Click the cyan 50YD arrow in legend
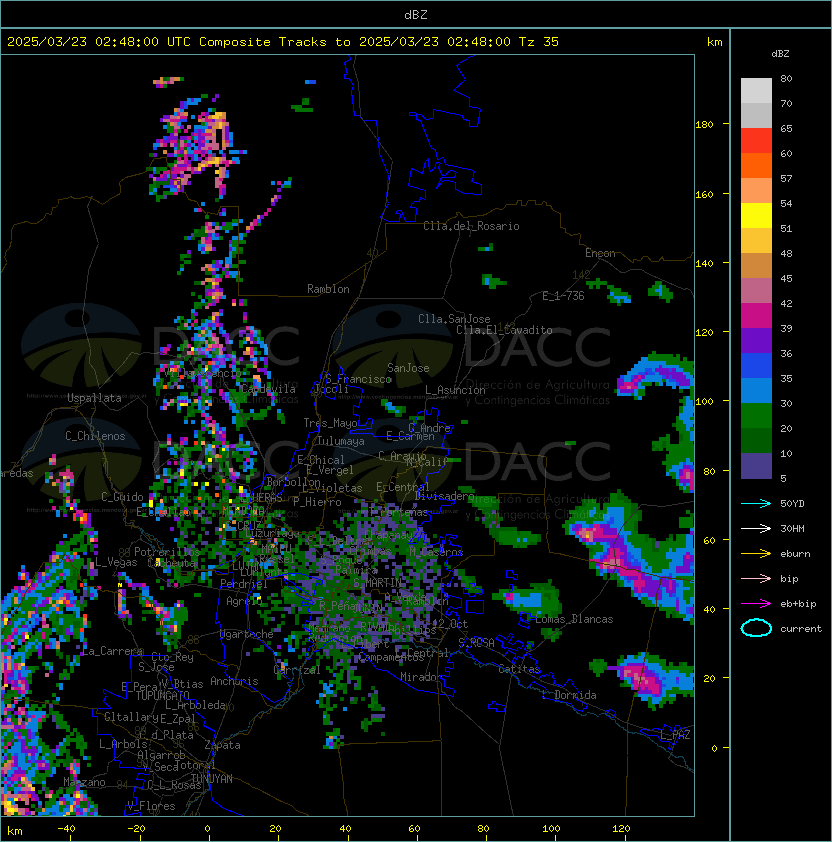The image size is (832, 842). click(x=756, y=503)
